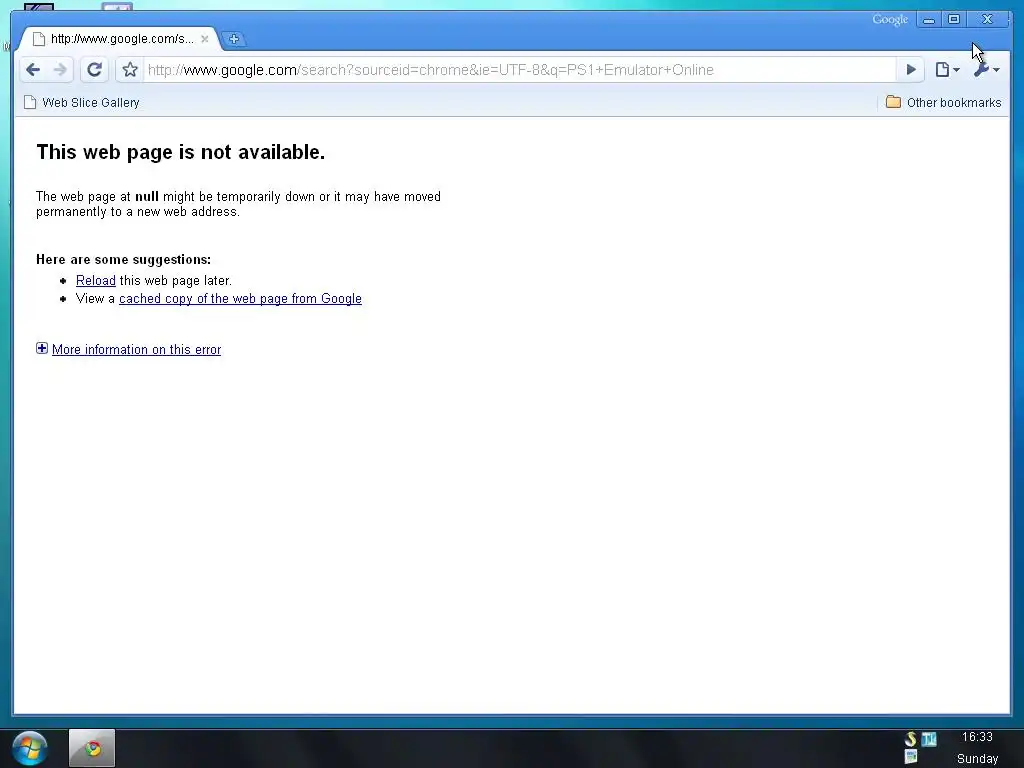Select the http://www.google.com/s... tab
The height and width of the screenshot is (768, 1024).
[x=118, y=39]
